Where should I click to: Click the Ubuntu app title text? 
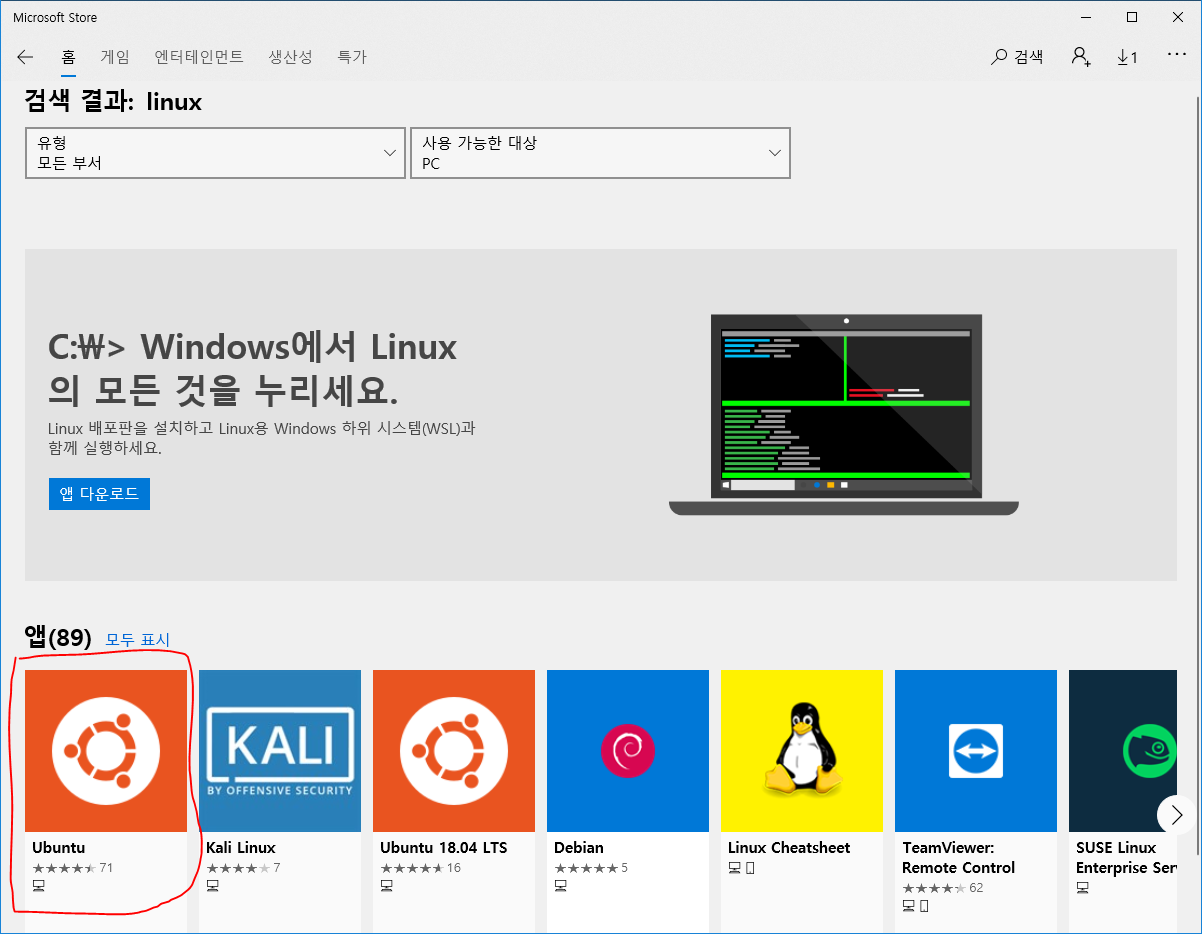(58, 848)
